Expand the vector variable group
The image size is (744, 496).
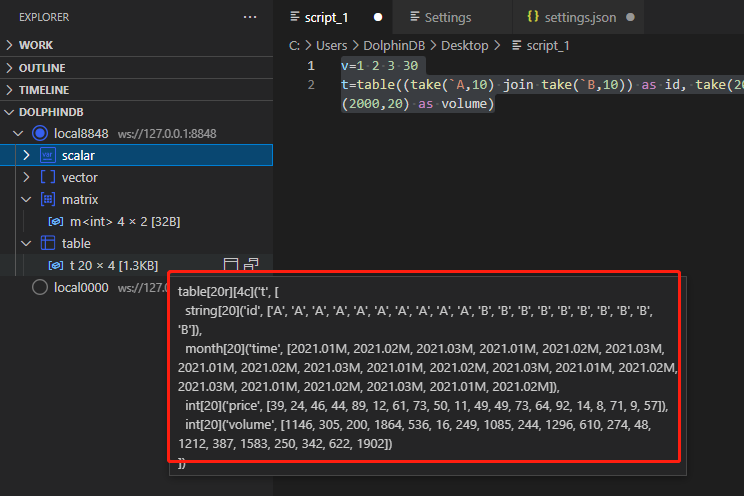pyautogui.click(x=27, y=177)
